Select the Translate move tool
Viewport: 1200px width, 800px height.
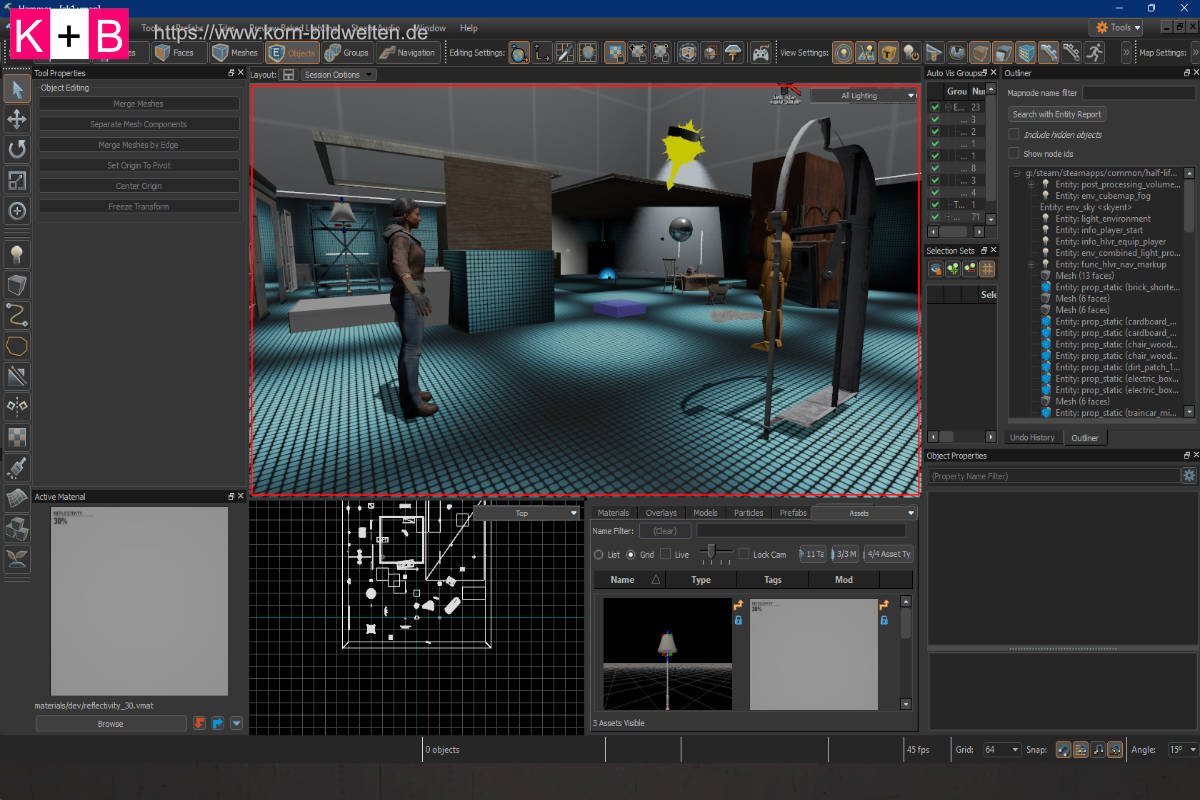click(x=17, y=119)
